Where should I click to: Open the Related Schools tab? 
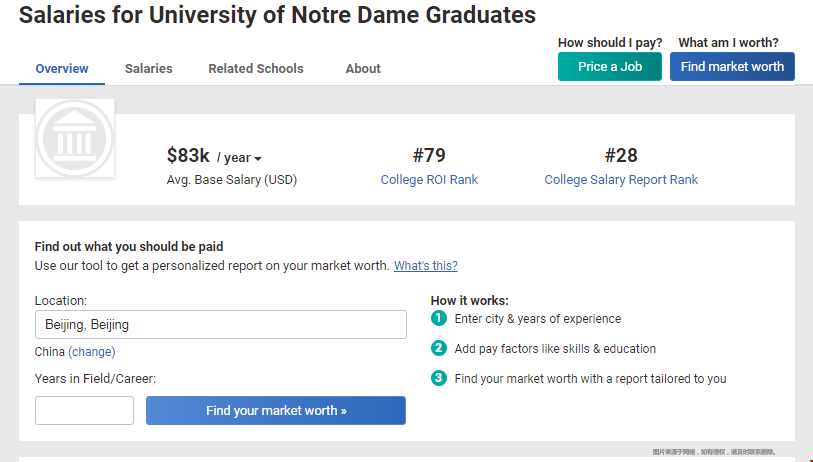point(256,68)
